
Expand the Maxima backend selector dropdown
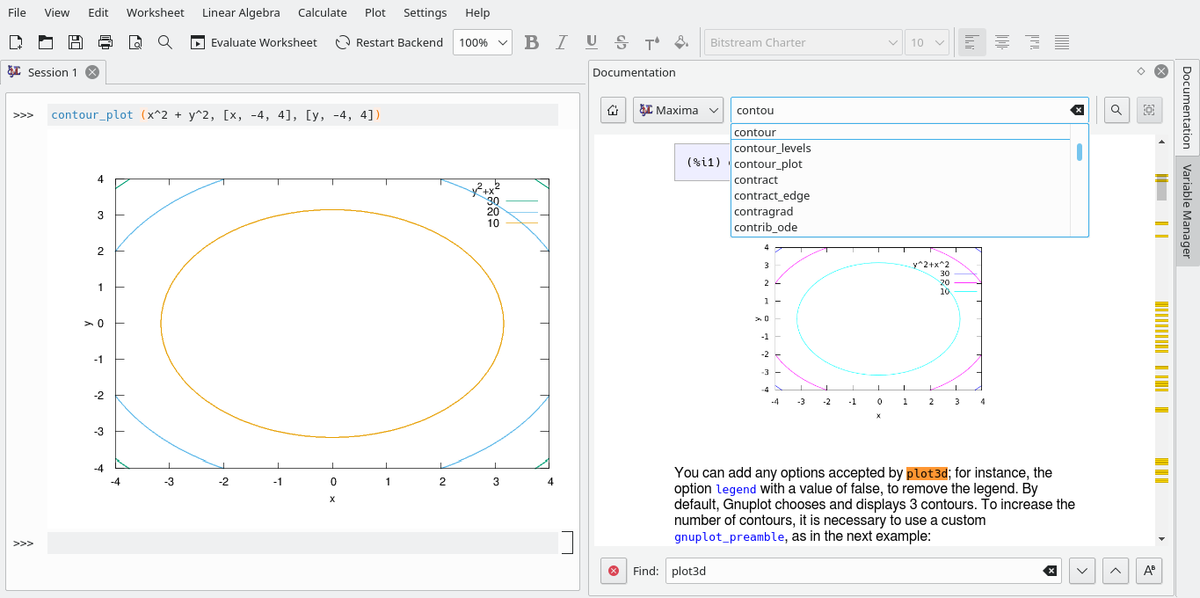coord(679,110)
